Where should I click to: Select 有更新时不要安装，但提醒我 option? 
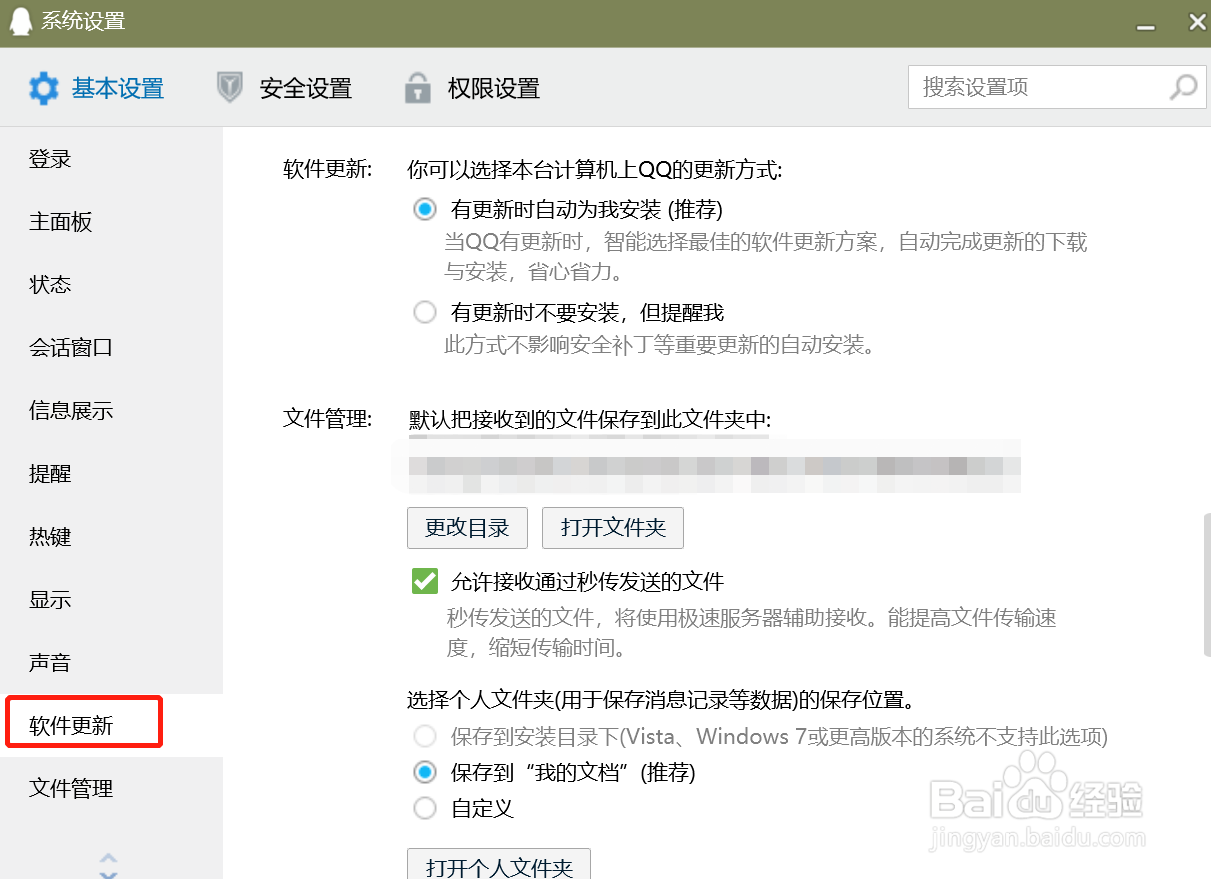(x=424, y=312)
